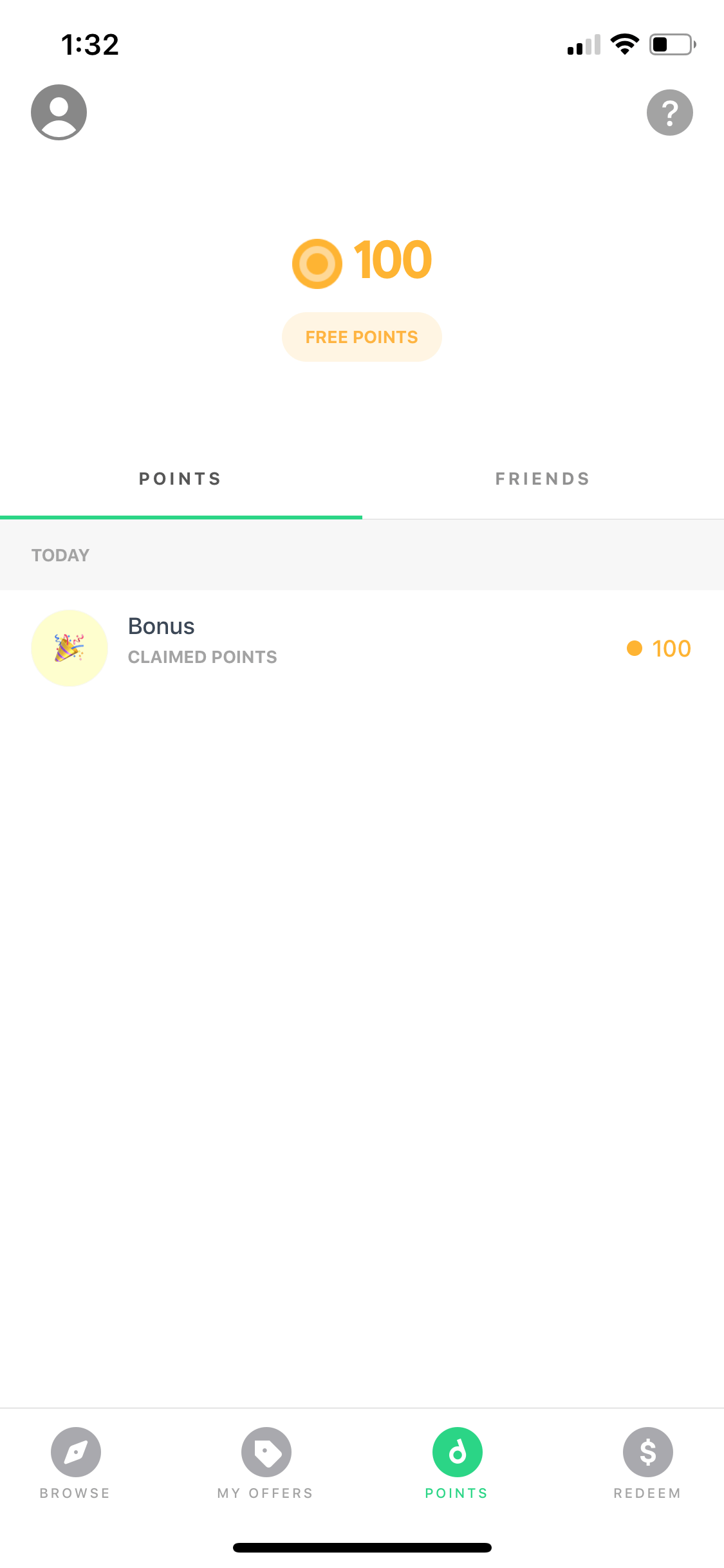Open the Browse compass icon
Viewport: 724px width, 1568px height.
tap(76, 1452)
